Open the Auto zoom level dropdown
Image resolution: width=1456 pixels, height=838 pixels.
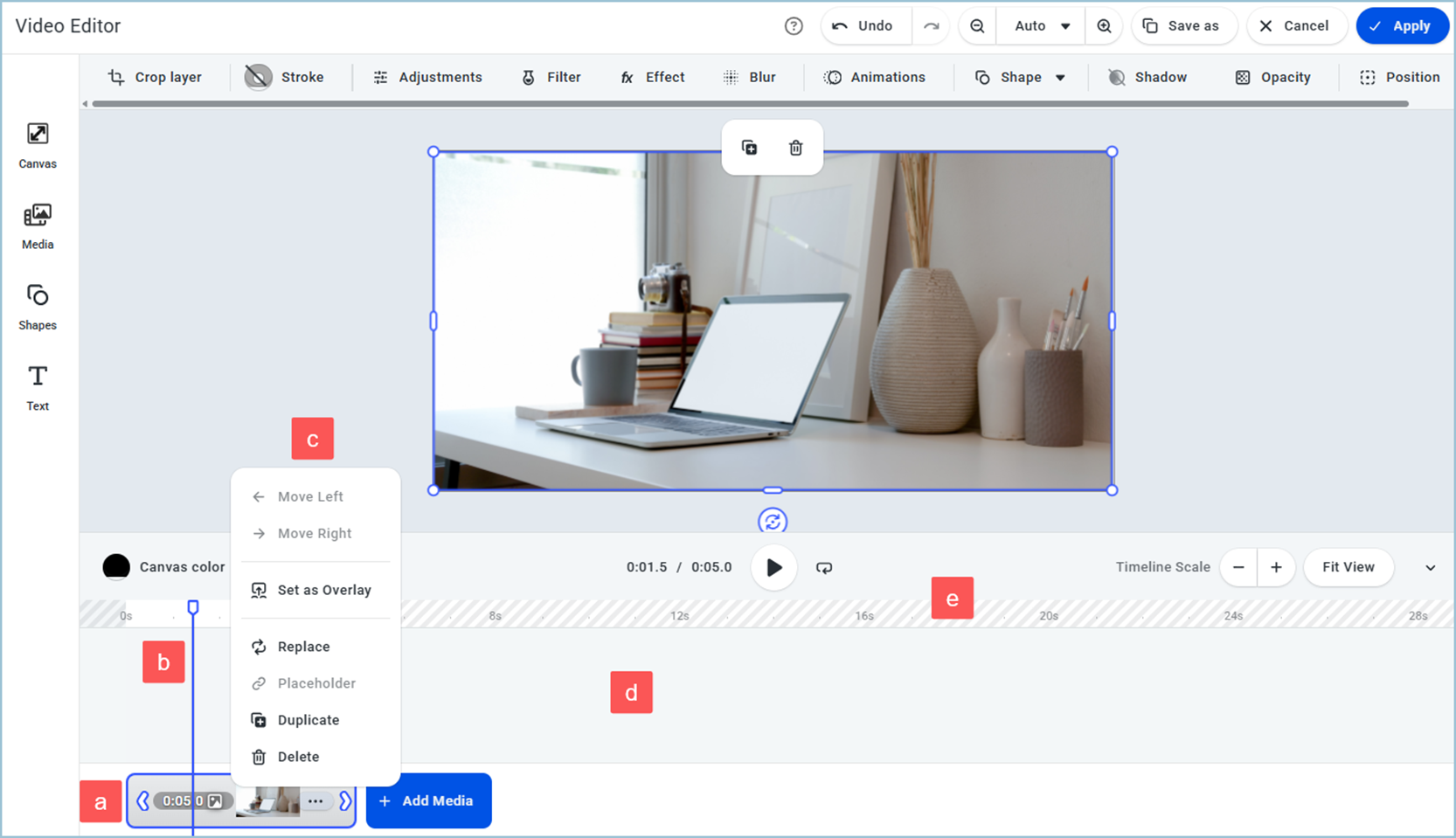tap(1041, 26)
